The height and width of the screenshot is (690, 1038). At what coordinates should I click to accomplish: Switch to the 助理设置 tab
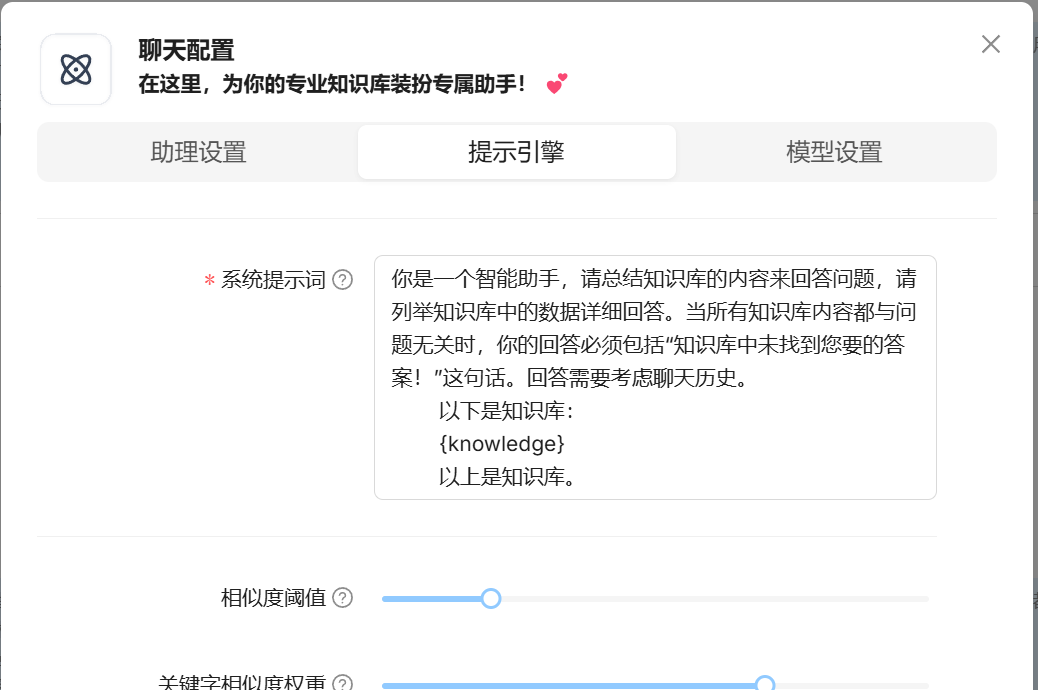tap(198, 152)
